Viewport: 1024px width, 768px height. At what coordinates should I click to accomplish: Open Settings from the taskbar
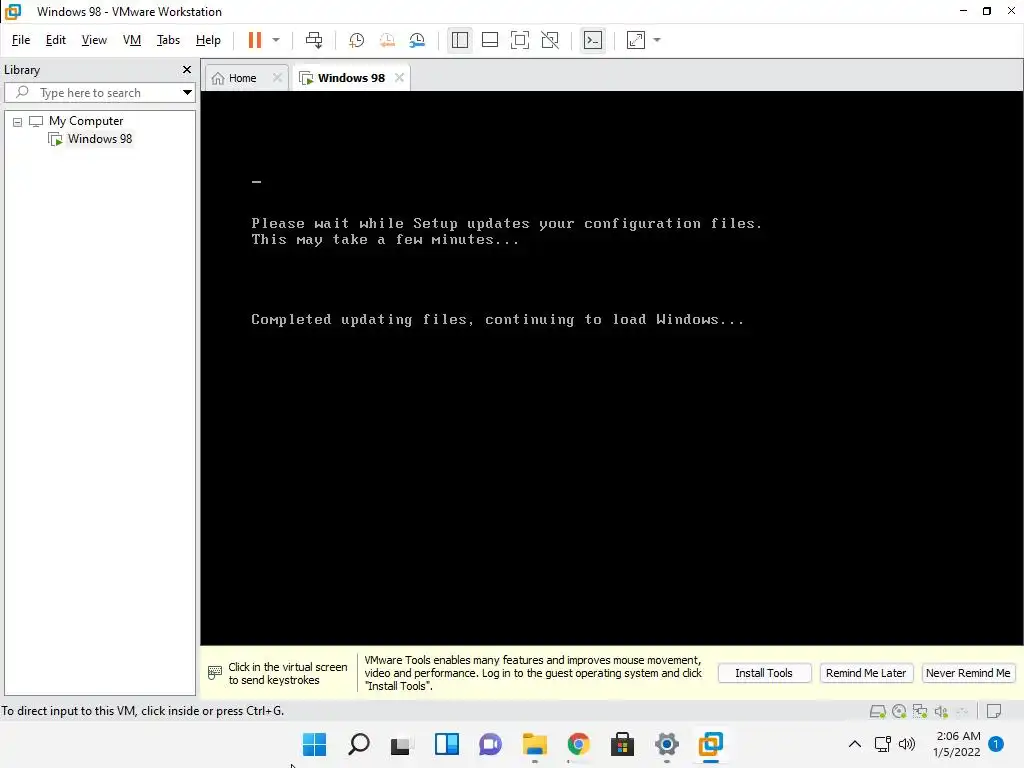[667, 744]
